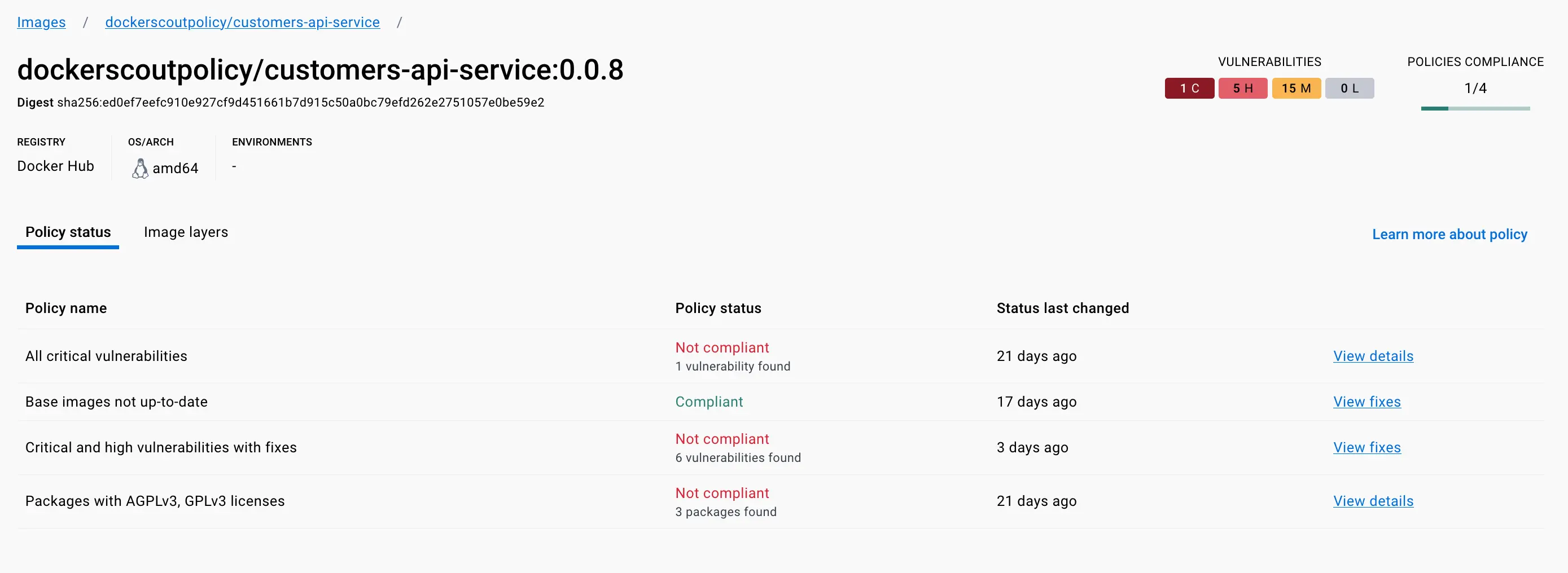This screenshot has width=1568, height=573.
Task: Click the image digest sha256 text
Action: (300, 103)
